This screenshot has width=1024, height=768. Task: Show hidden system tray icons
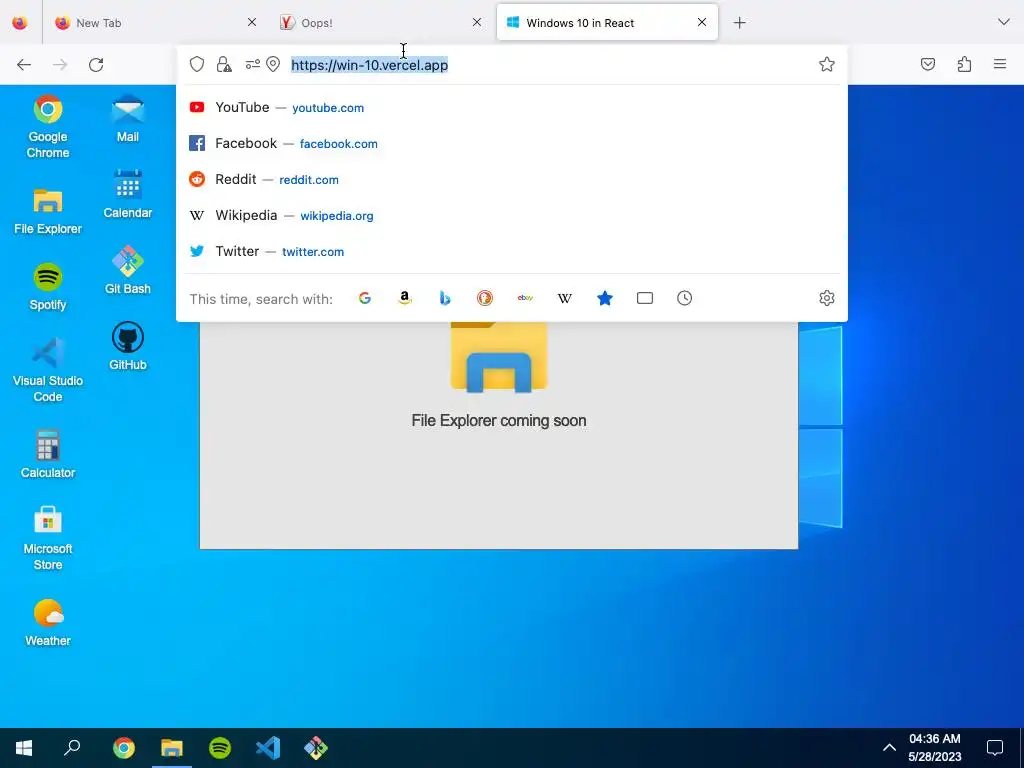(x=889, y=748)
